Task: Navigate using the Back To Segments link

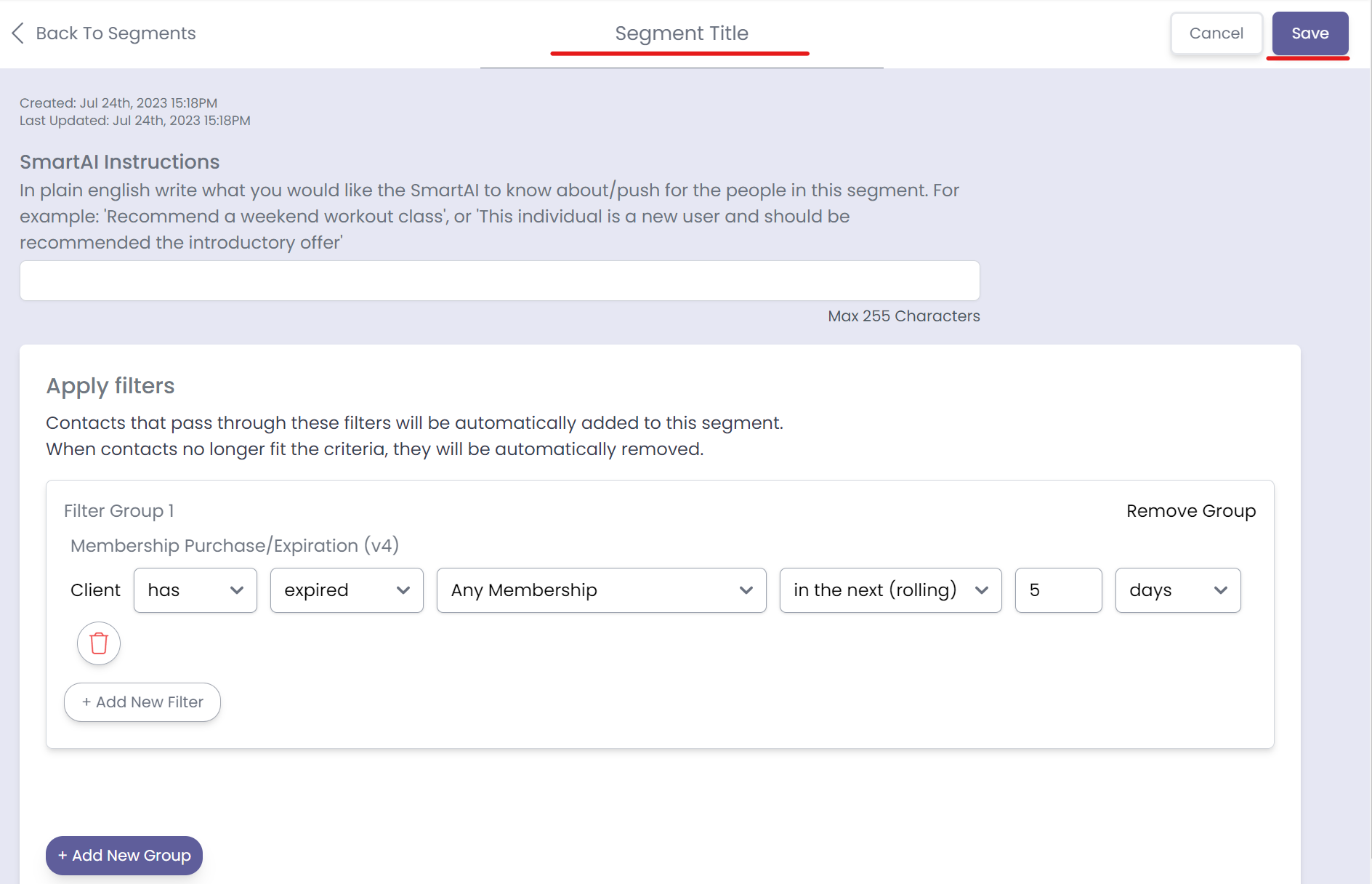Action: point(116,33)
